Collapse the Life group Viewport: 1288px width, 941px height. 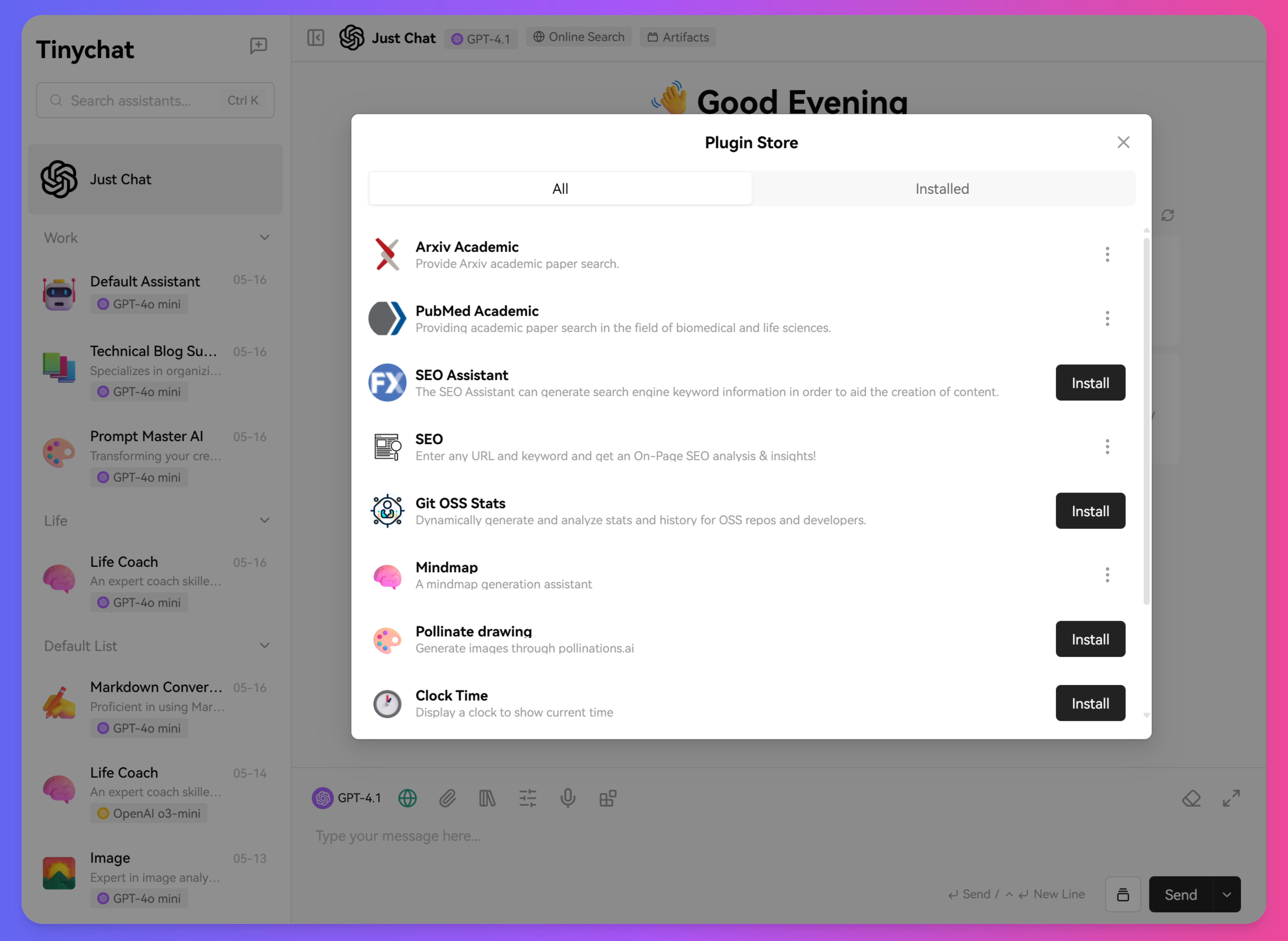coord(265,521)
